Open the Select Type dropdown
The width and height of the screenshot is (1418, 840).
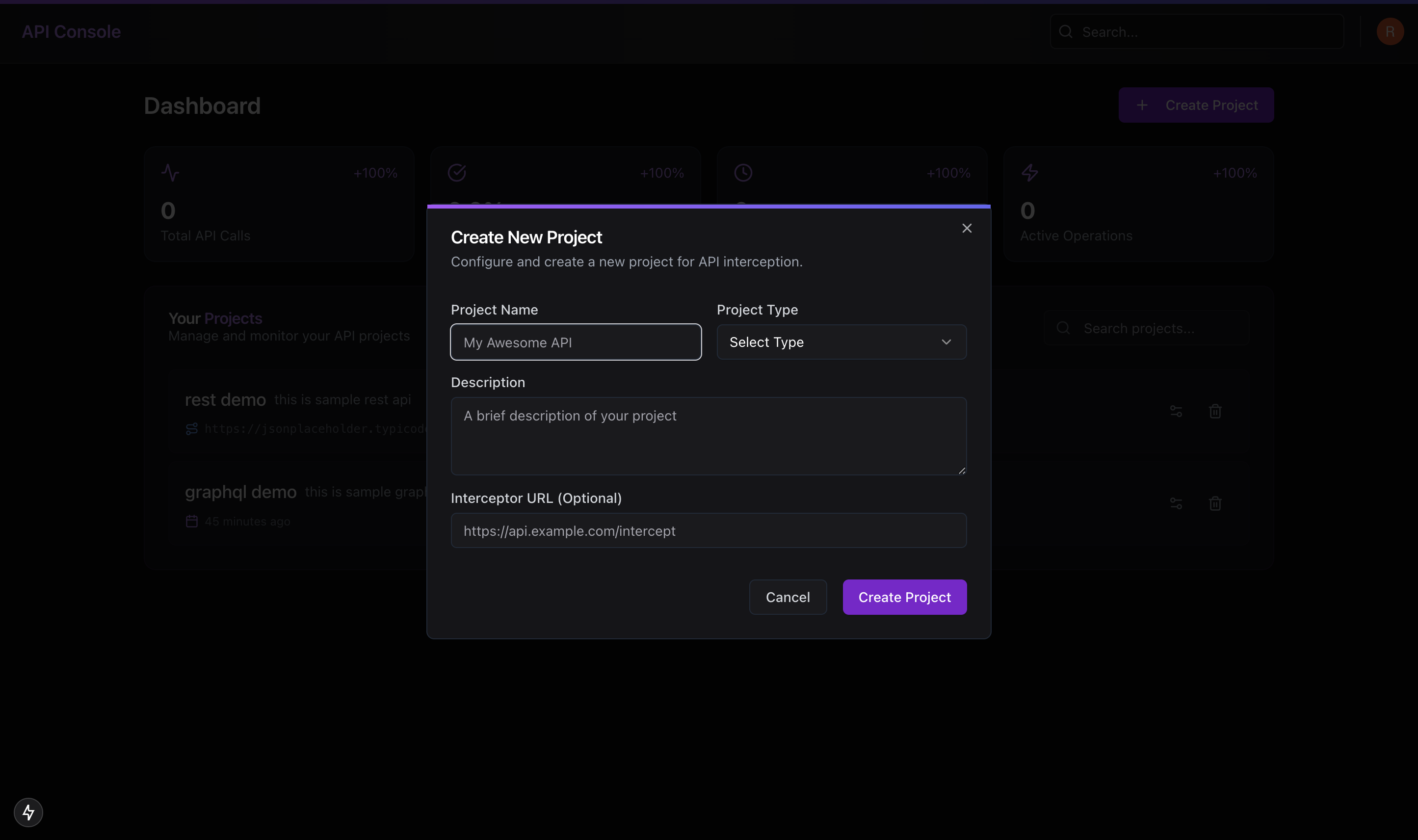pos(841,342)
